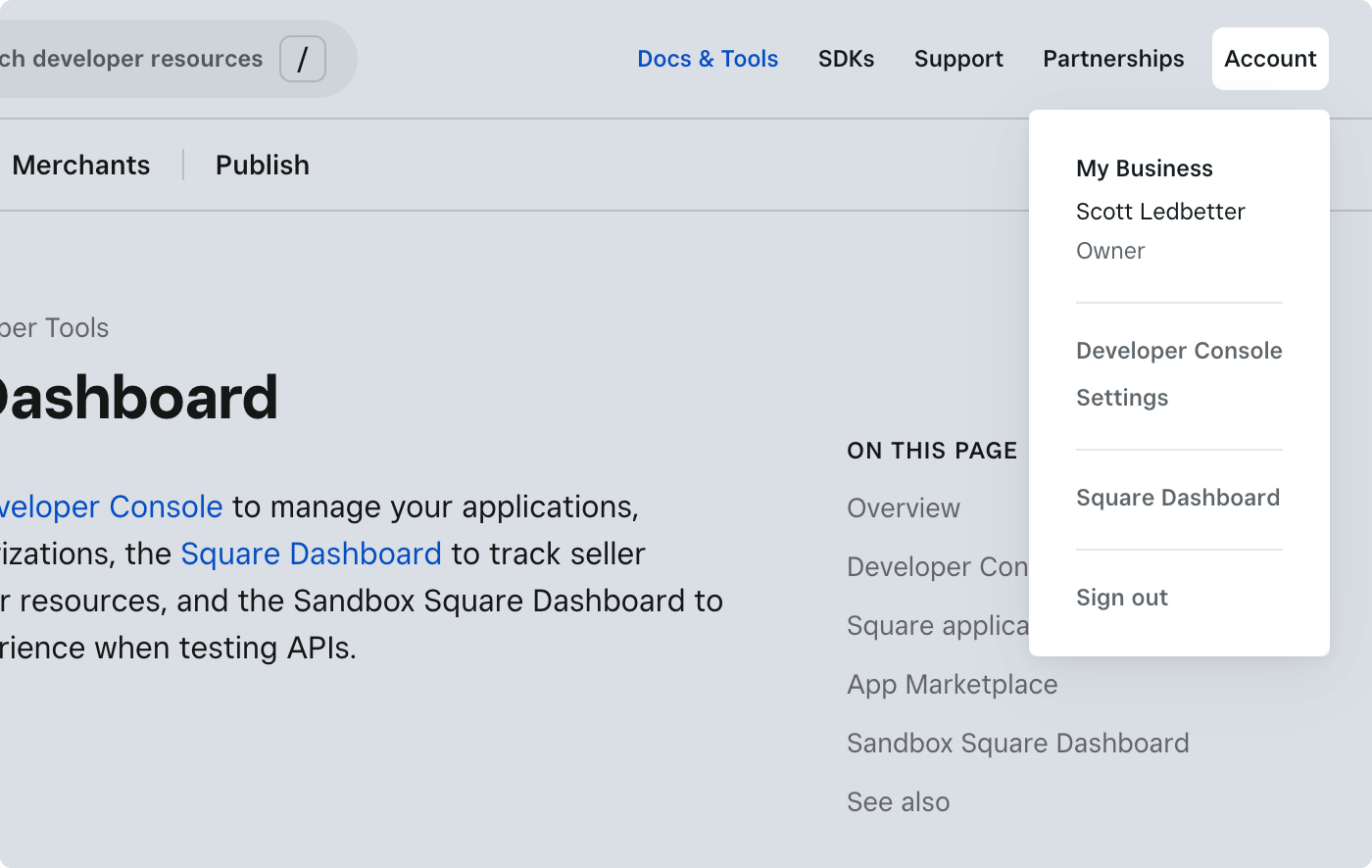Screen dimensions: 1372x868
Task: Select Developer Console in Account menu
Action: coord(1179,351)
